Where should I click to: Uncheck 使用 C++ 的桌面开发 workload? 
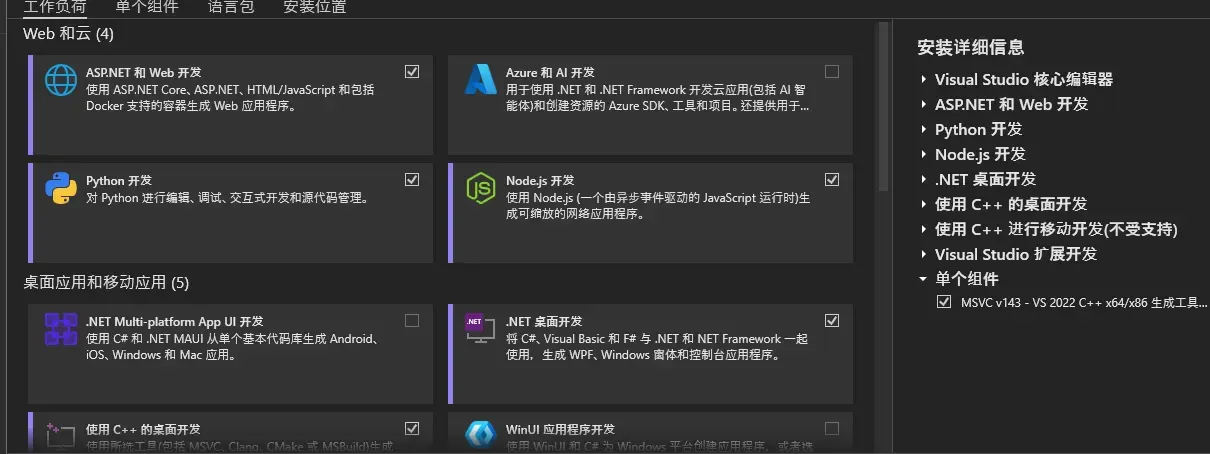tap(412, 429)
